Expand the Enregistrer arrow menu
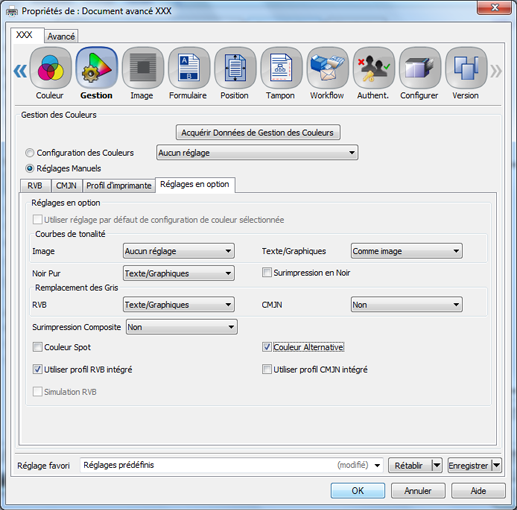Screen dimensions: 517x510 [x=497, y=465]
